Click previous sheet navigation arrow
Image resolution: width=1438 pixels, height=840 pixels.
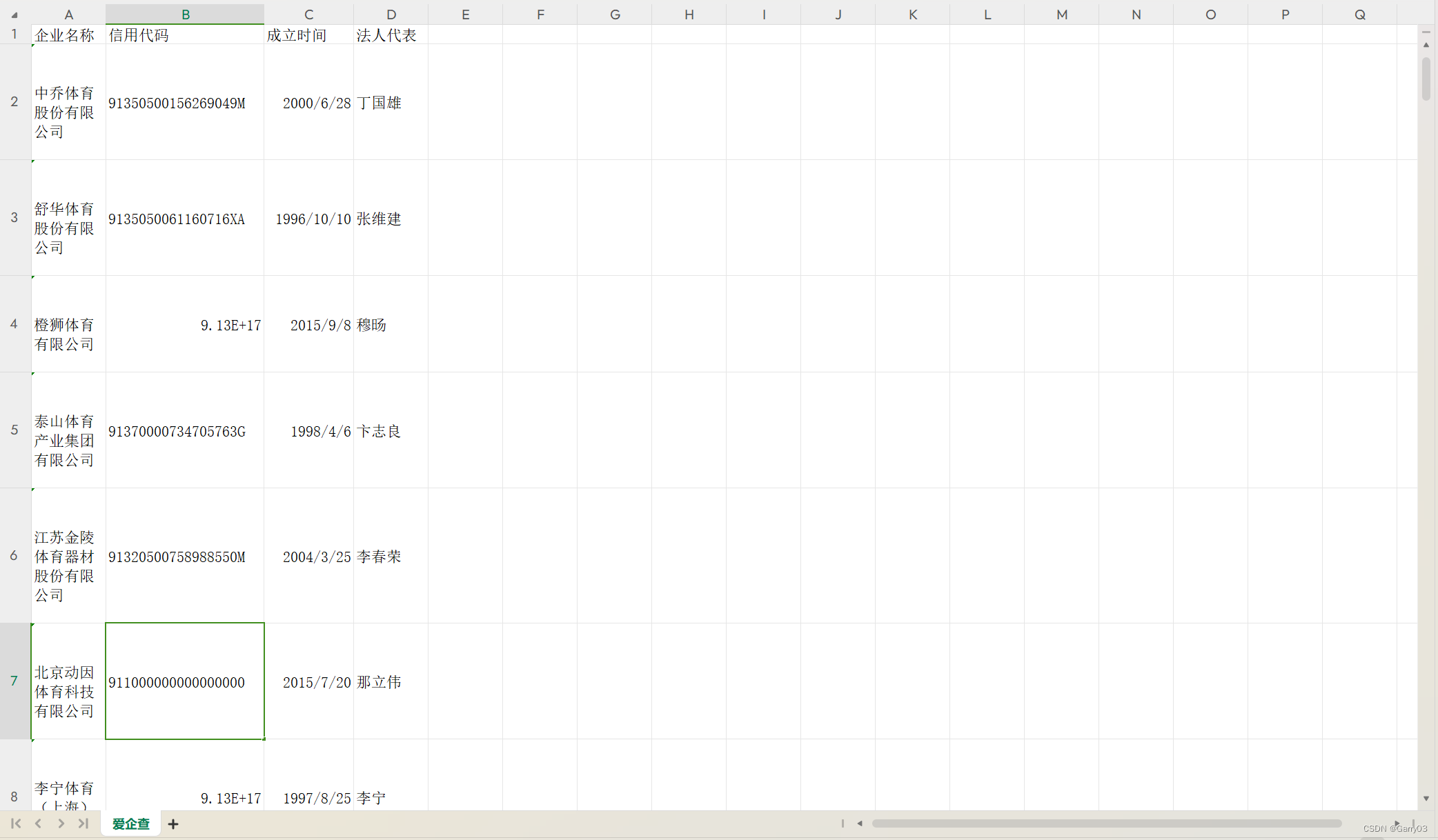pyautogui.click(x=39, y=823)
